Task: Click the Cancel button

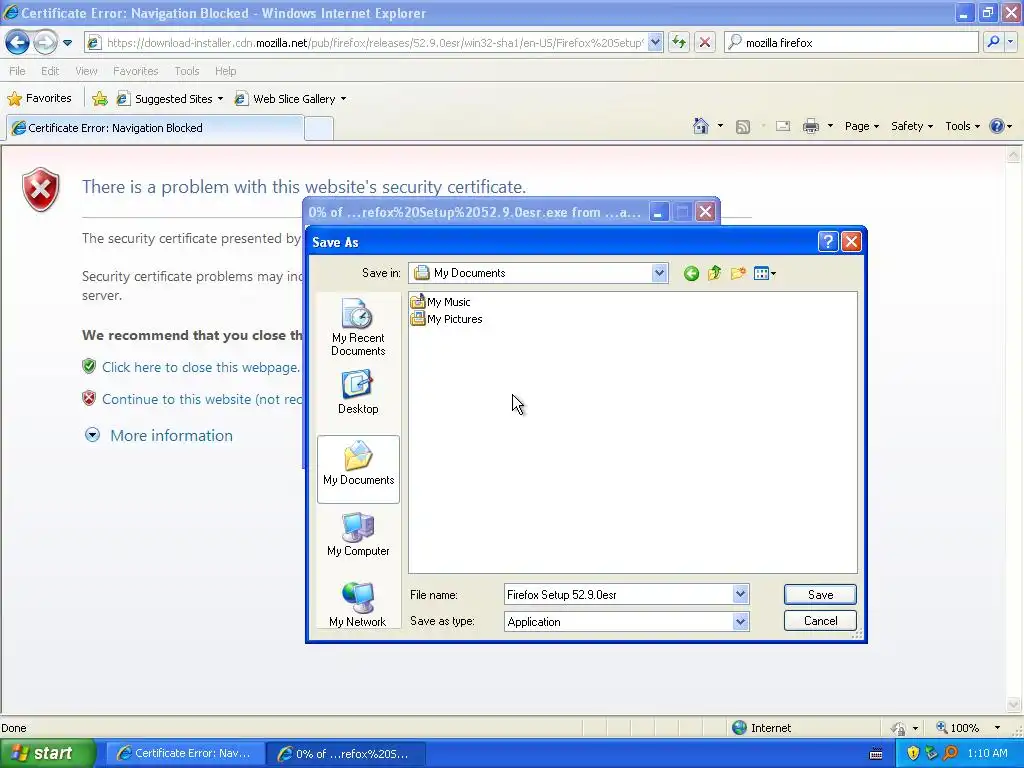Action: click(x=820, y=620)
